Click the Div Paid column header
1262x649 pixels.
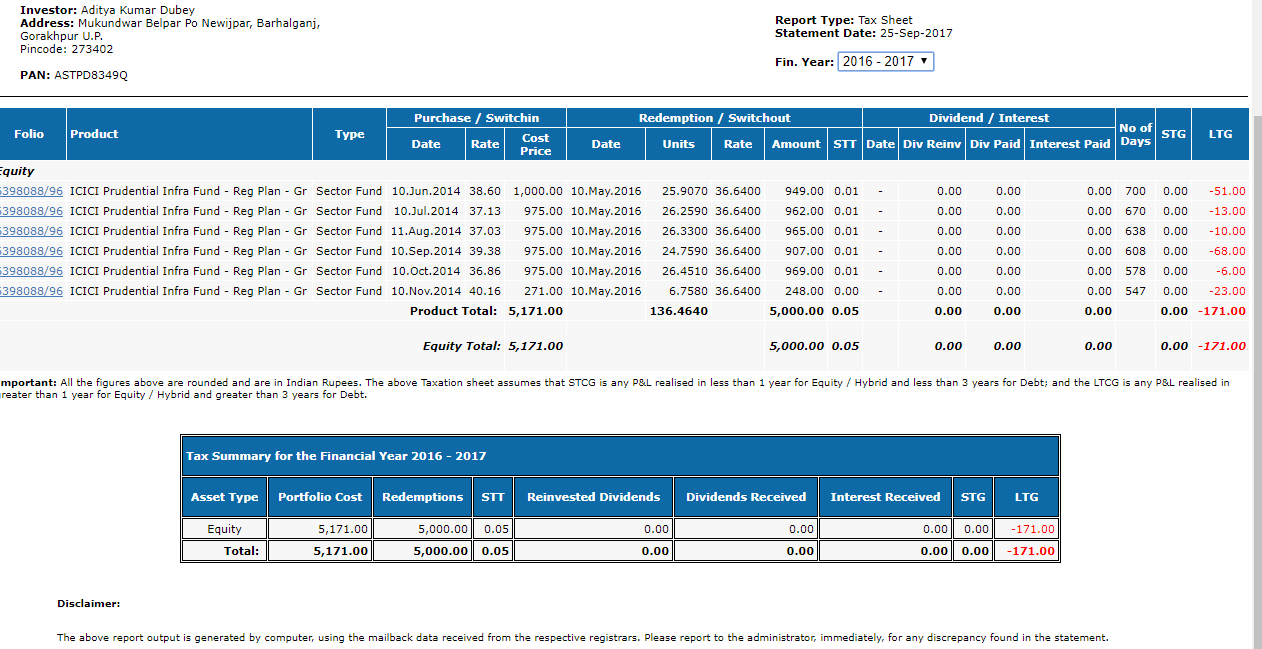tap(995, 144)
